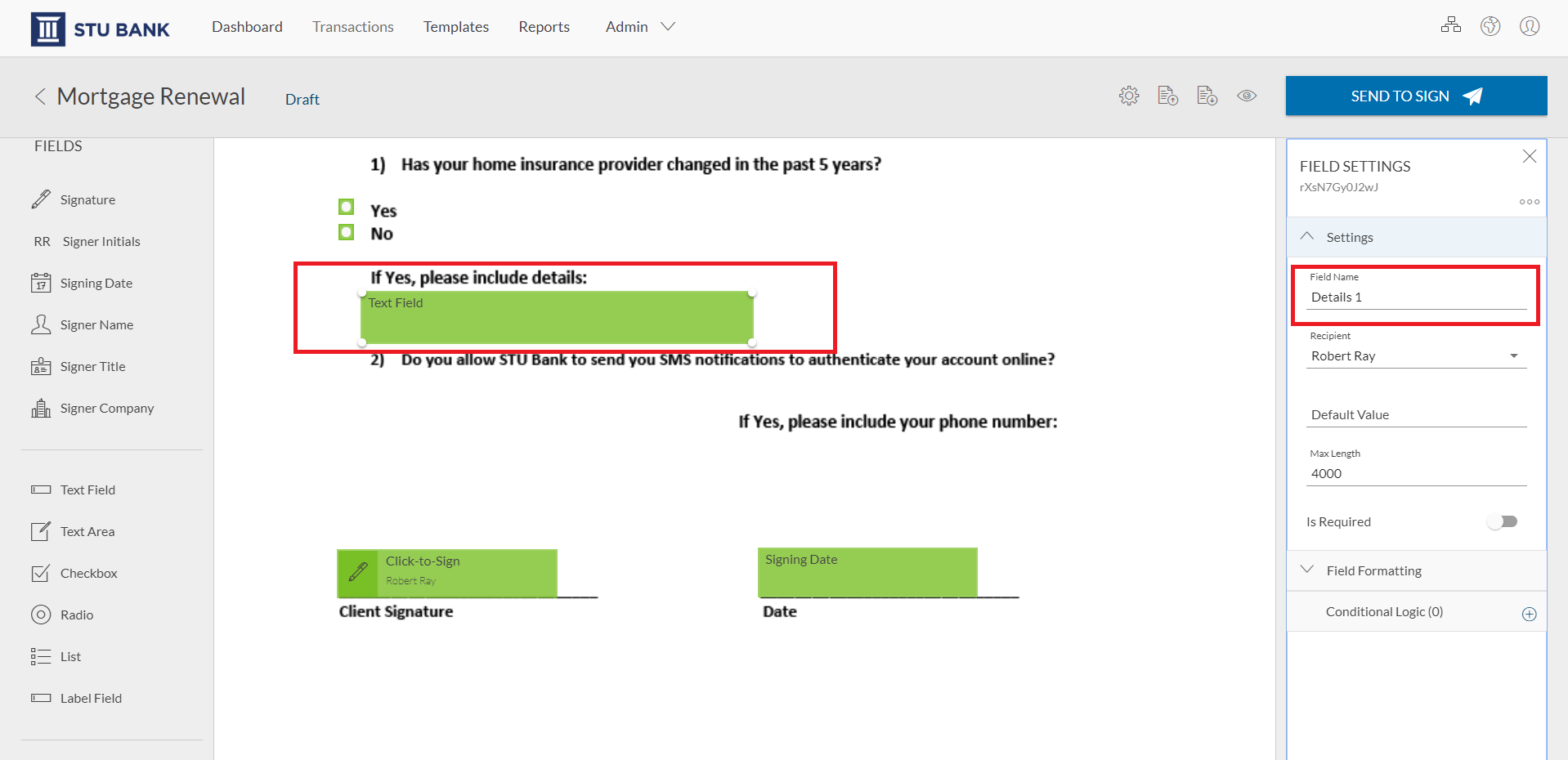Screen dimensions: 1568x760
Task: Click the add document icon
Action: tap(1168, 96)
